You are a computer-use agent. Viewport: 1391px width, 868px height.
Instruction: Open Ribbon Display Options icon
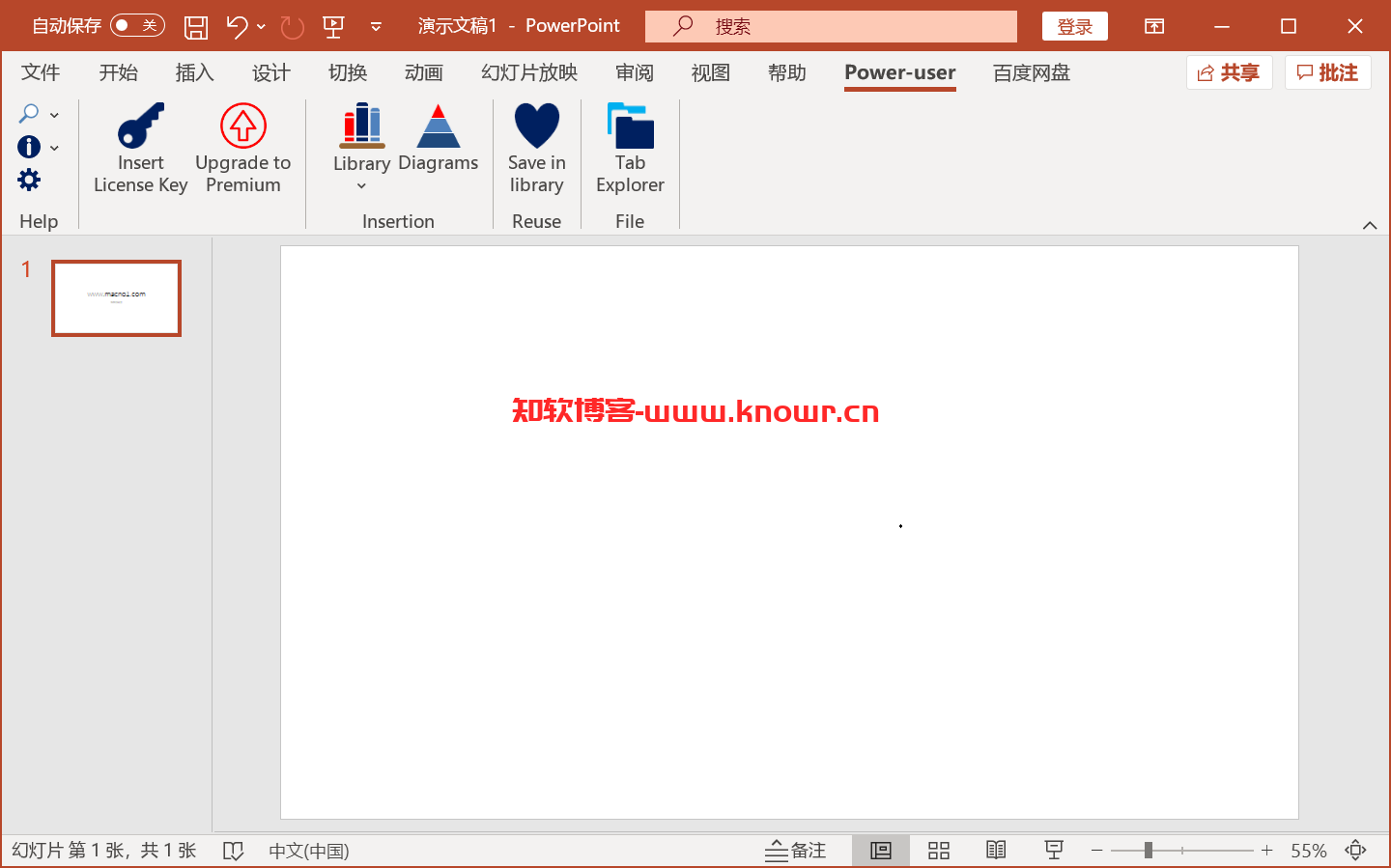(1154, 26)
